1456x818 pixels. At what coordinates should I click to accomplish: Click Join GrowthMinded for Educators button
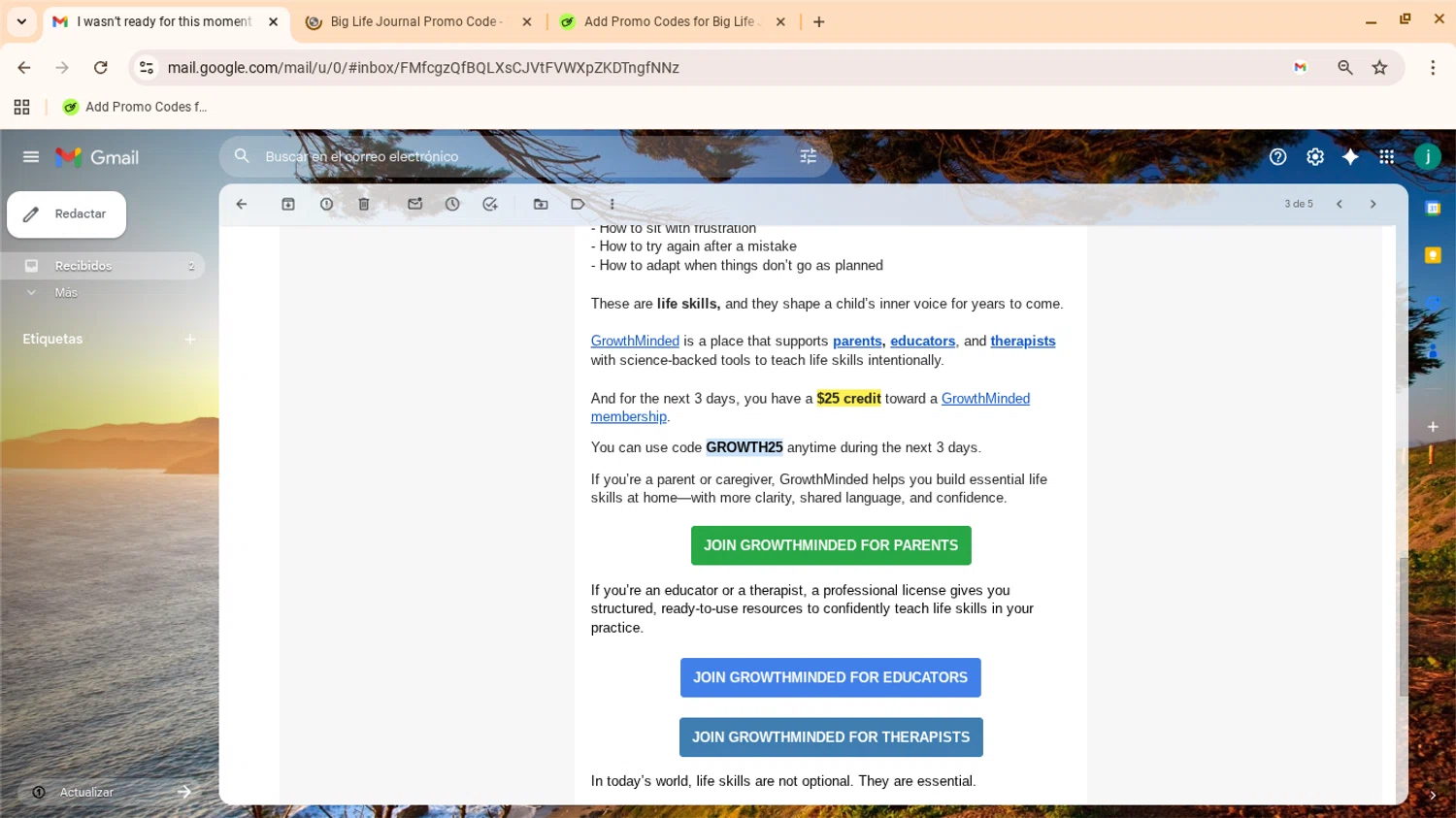(x=830, y=677)
